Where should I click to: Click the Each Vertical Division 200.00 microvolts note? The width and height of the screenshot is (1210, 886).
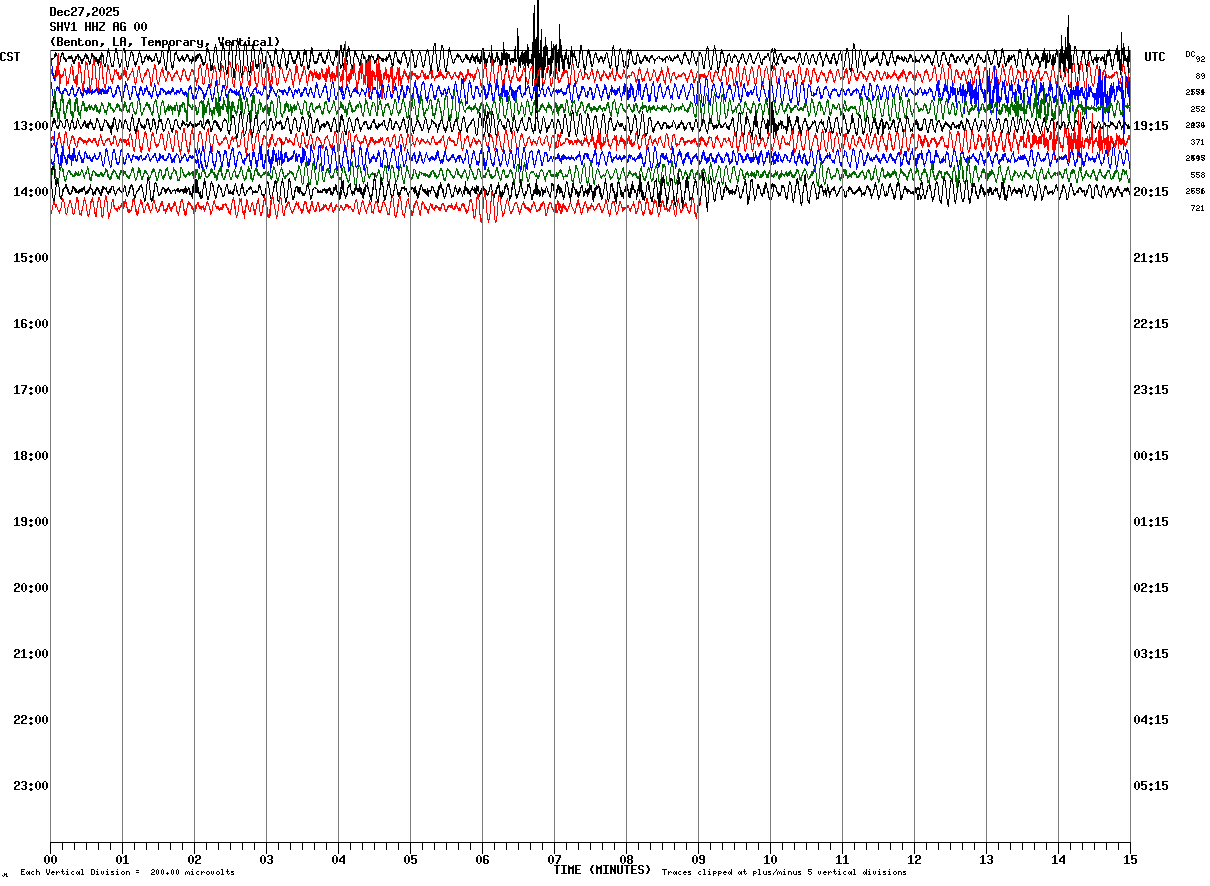coord(127,873)
